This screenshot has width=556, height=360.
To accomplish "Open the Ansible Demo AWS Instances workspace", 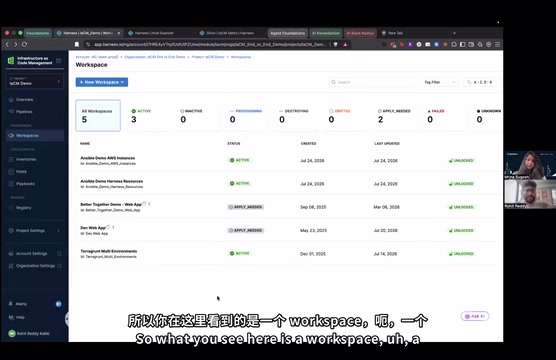I will pos(108,158).
